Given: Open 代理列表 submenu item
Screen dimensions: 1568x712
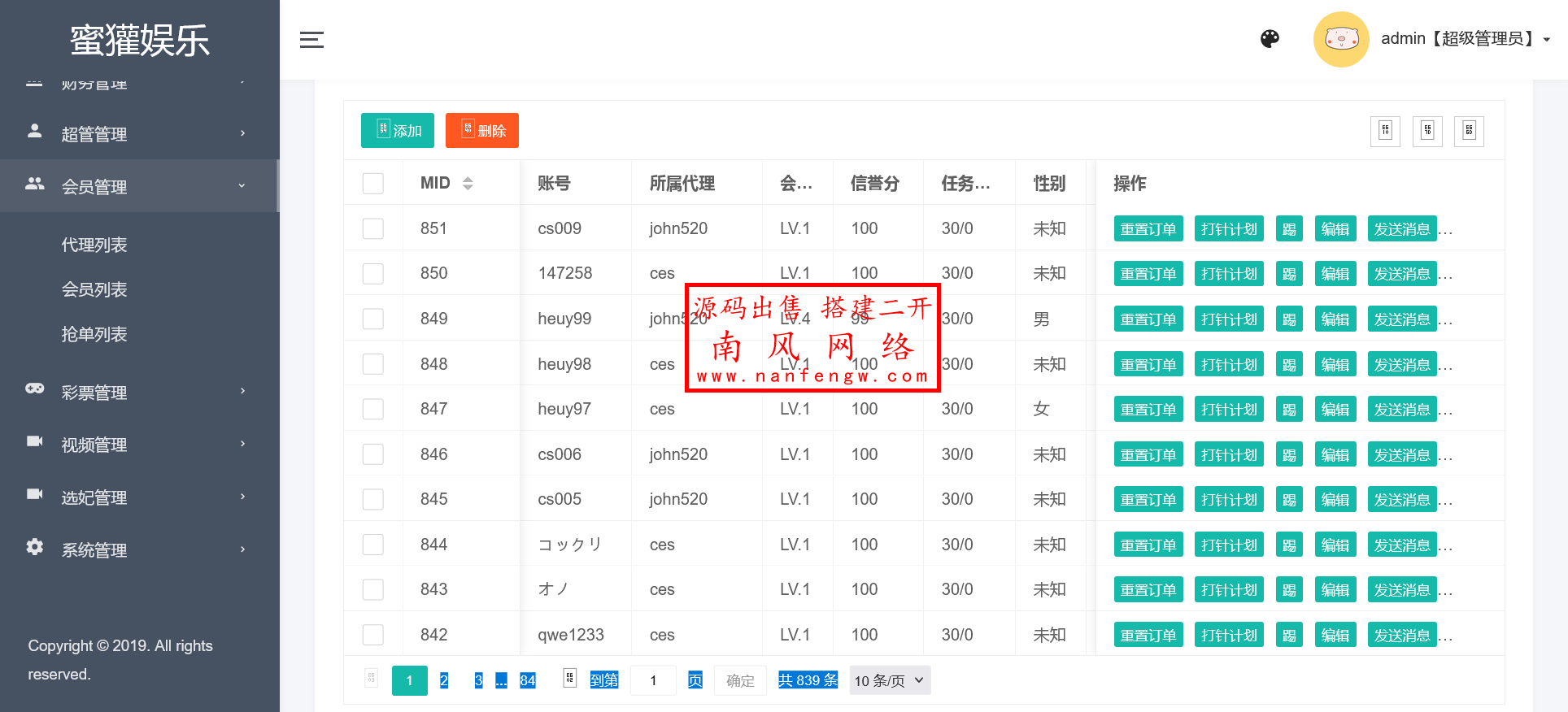Looking at the screenshot, I should 94,245.
